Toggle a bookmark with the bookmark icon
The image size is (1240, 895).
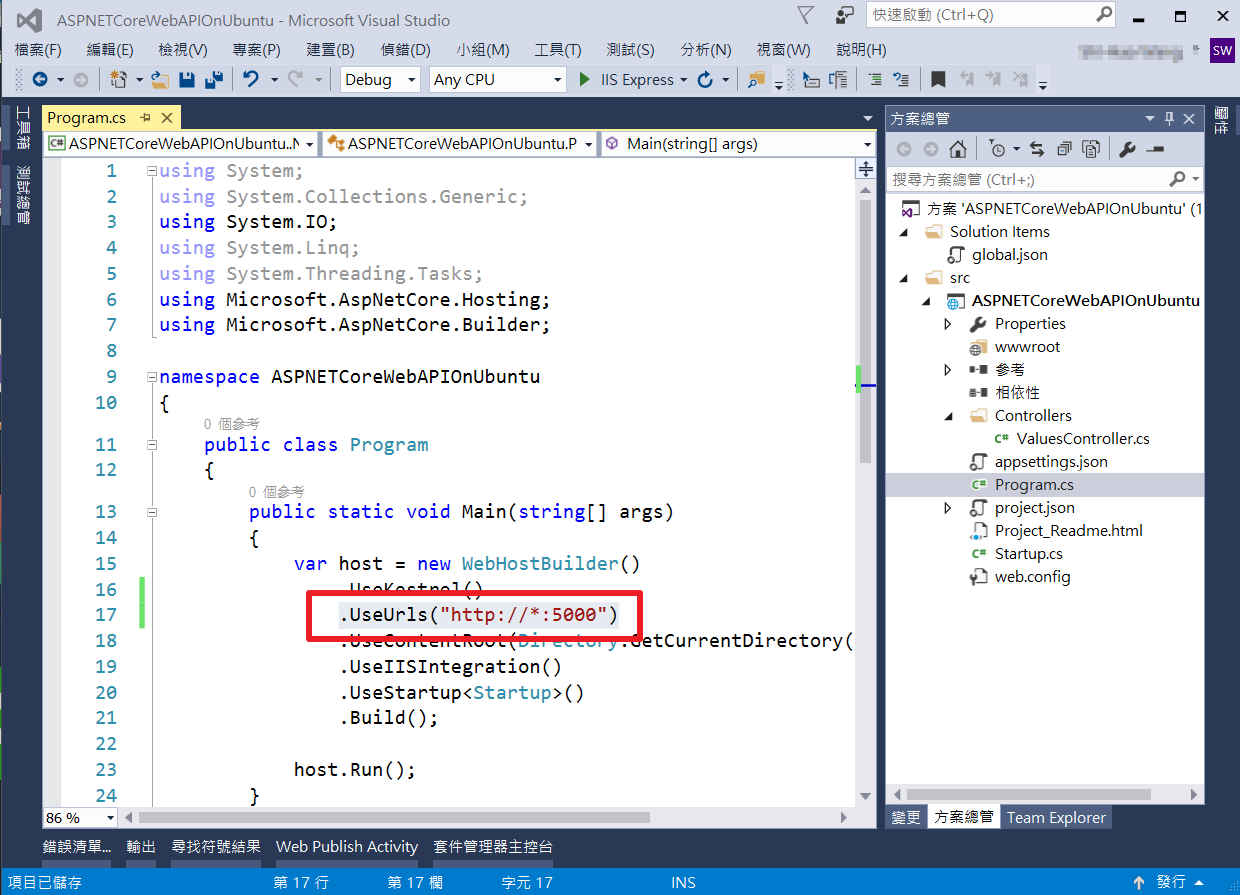pyautogui.click(x=938, y=80)
